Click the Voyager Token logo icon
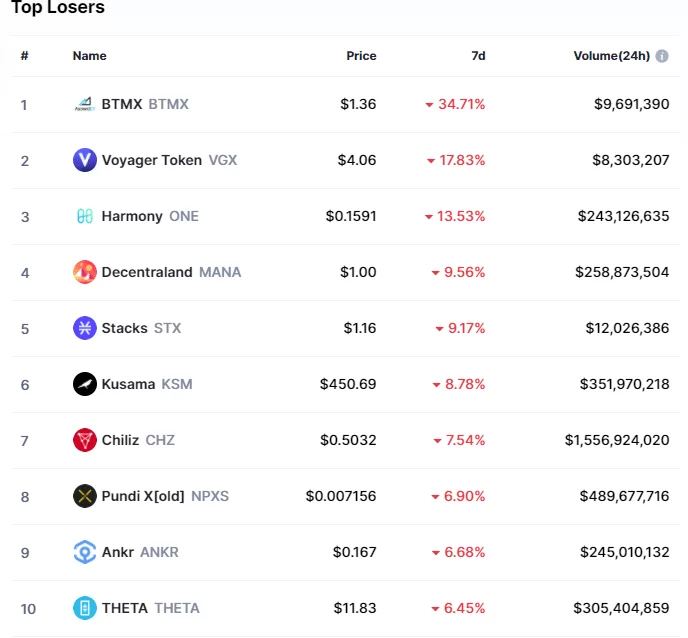 pos(85,160)
